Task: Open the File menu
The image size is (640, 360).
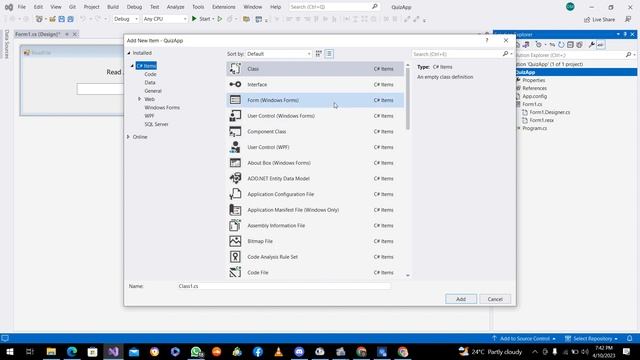Action: [22, 7]
